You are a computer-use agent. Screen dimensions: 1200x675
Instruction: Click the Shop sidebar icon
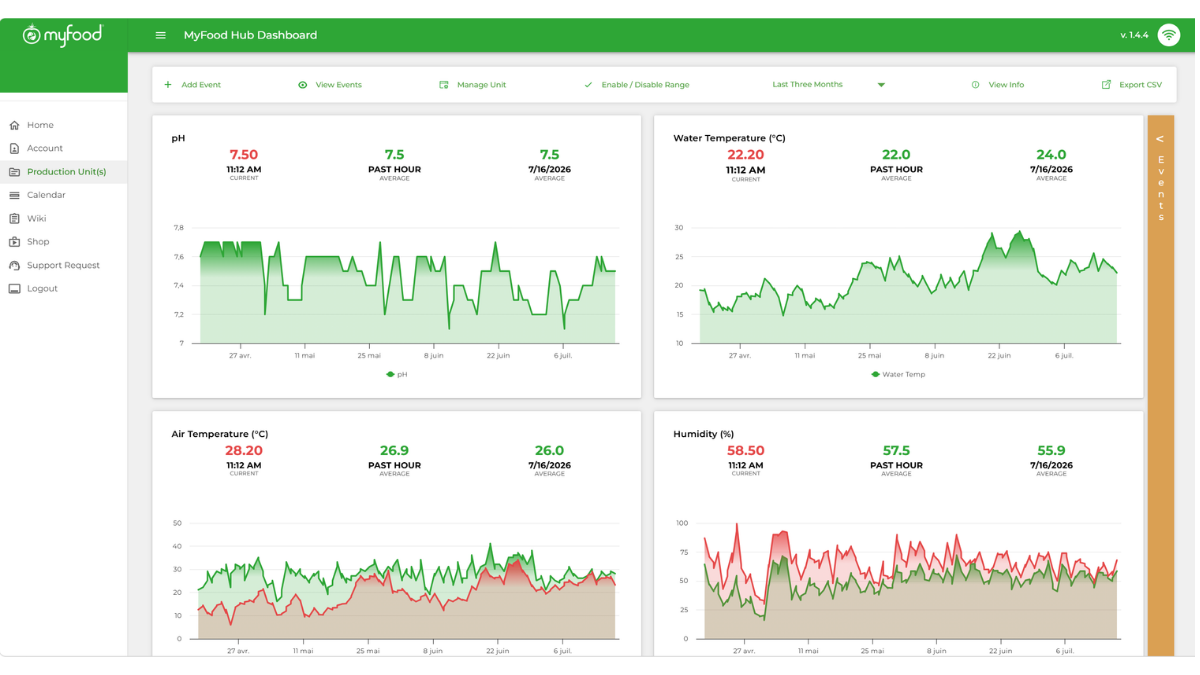14,242
